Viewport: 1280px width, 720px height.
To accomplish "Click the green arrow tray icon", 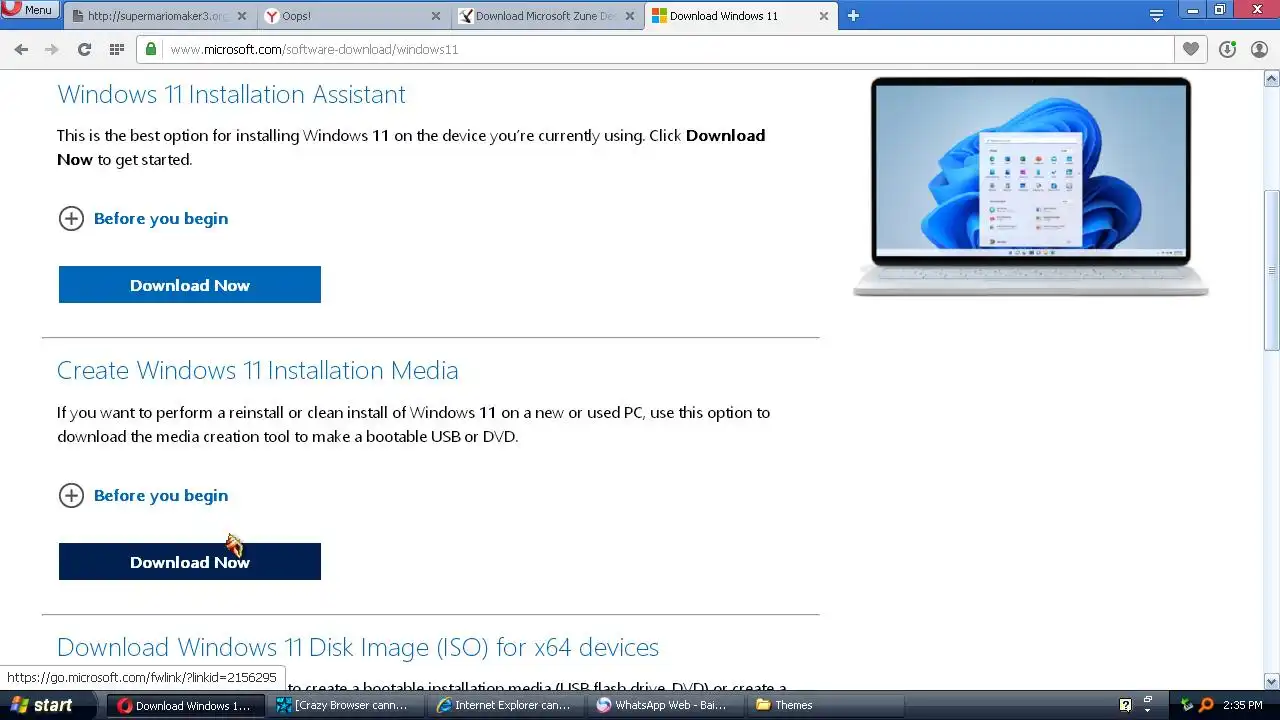I will click(x=1188, y=705).
